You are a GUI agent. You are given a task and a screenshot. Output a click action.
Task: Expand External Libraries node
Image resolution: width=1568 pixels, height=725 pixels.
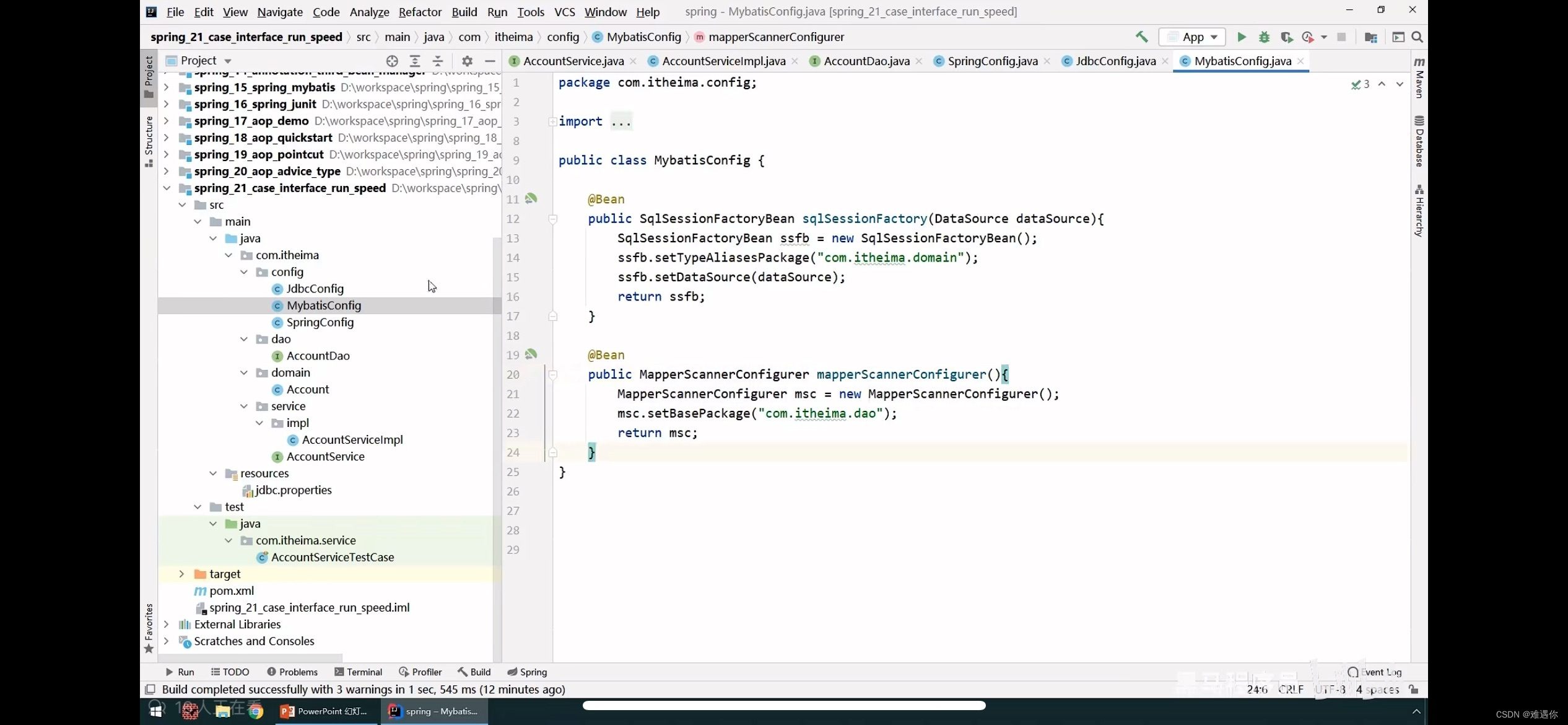166,625
